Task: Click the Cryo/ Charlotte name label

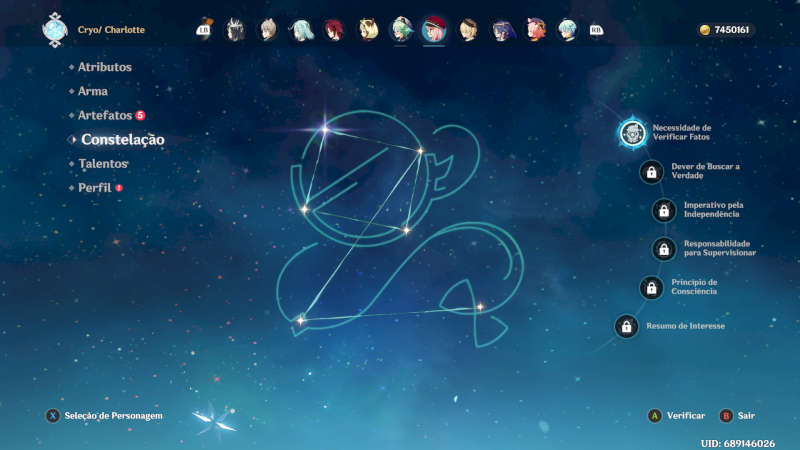Action: pos(111,30)
